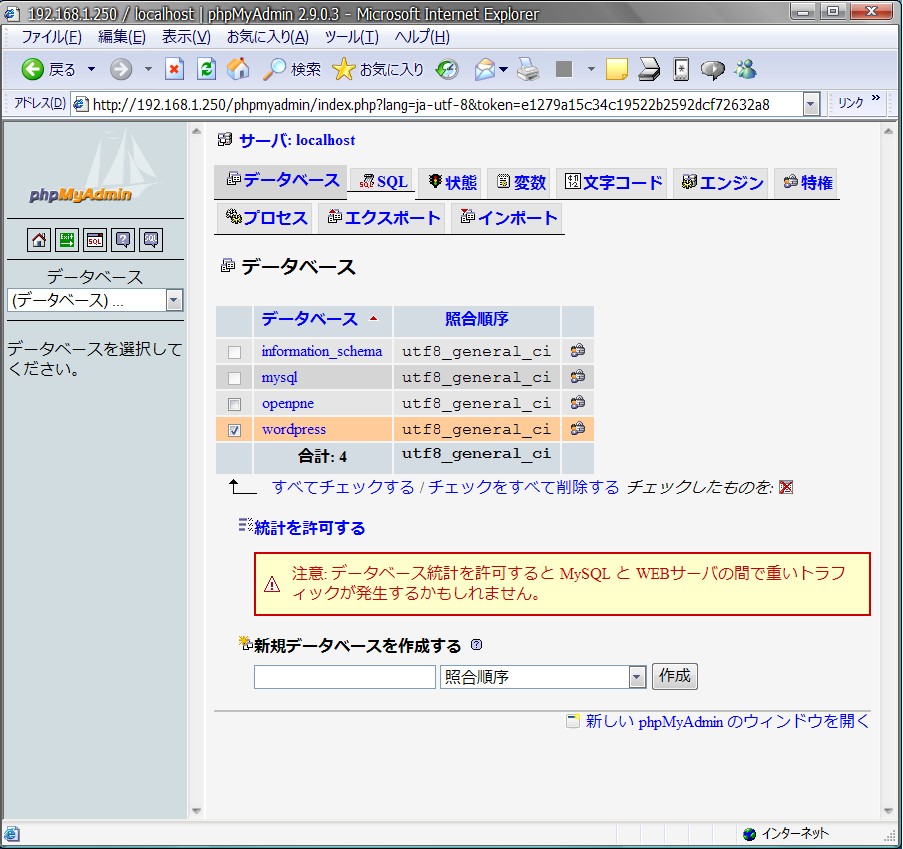The width and height of the screenshot is (903, 849).
Task: Switch to the エクスポート export tab
Action: (x=383, y=218)
